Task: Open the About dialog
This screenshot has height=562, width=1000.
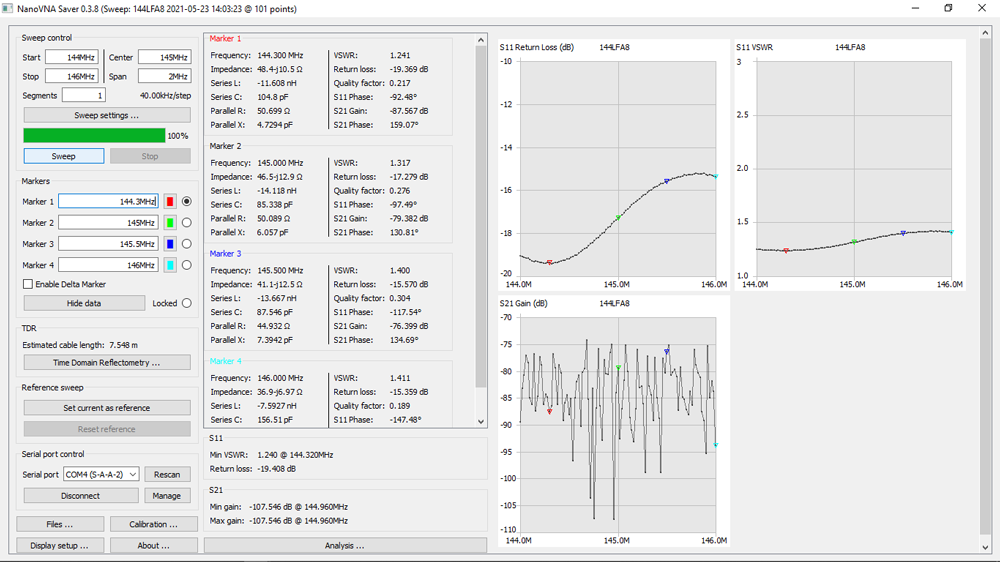Action: 154,545
